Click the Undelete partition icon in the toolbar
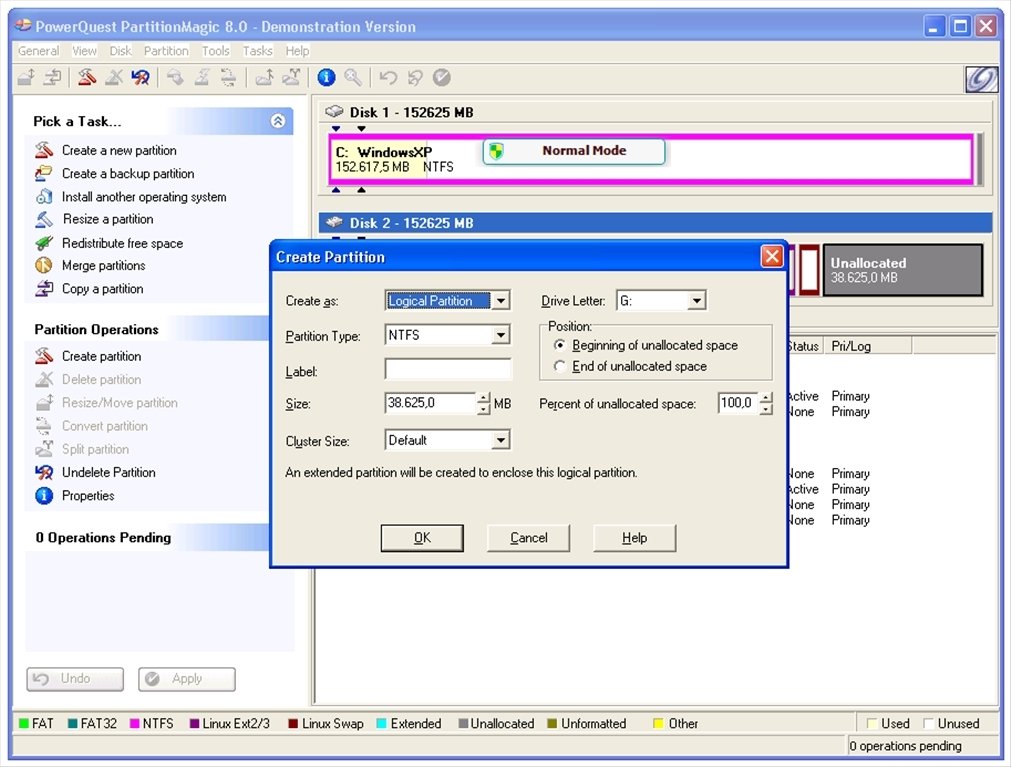This screenshot has height=767, width=1011. [140, 78]
